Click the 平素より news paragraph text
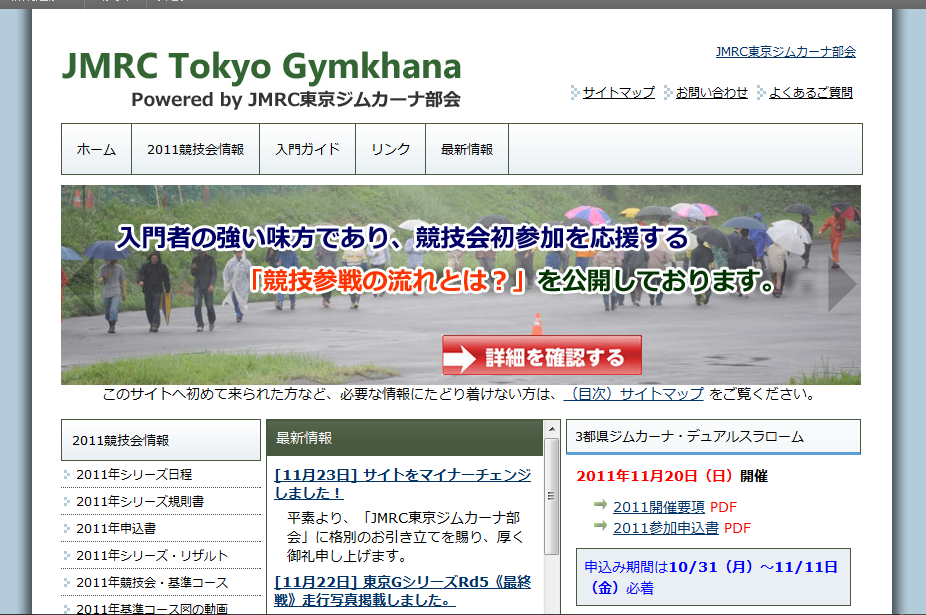The height and width of the screenshot is (615, 926). point(405,536)
